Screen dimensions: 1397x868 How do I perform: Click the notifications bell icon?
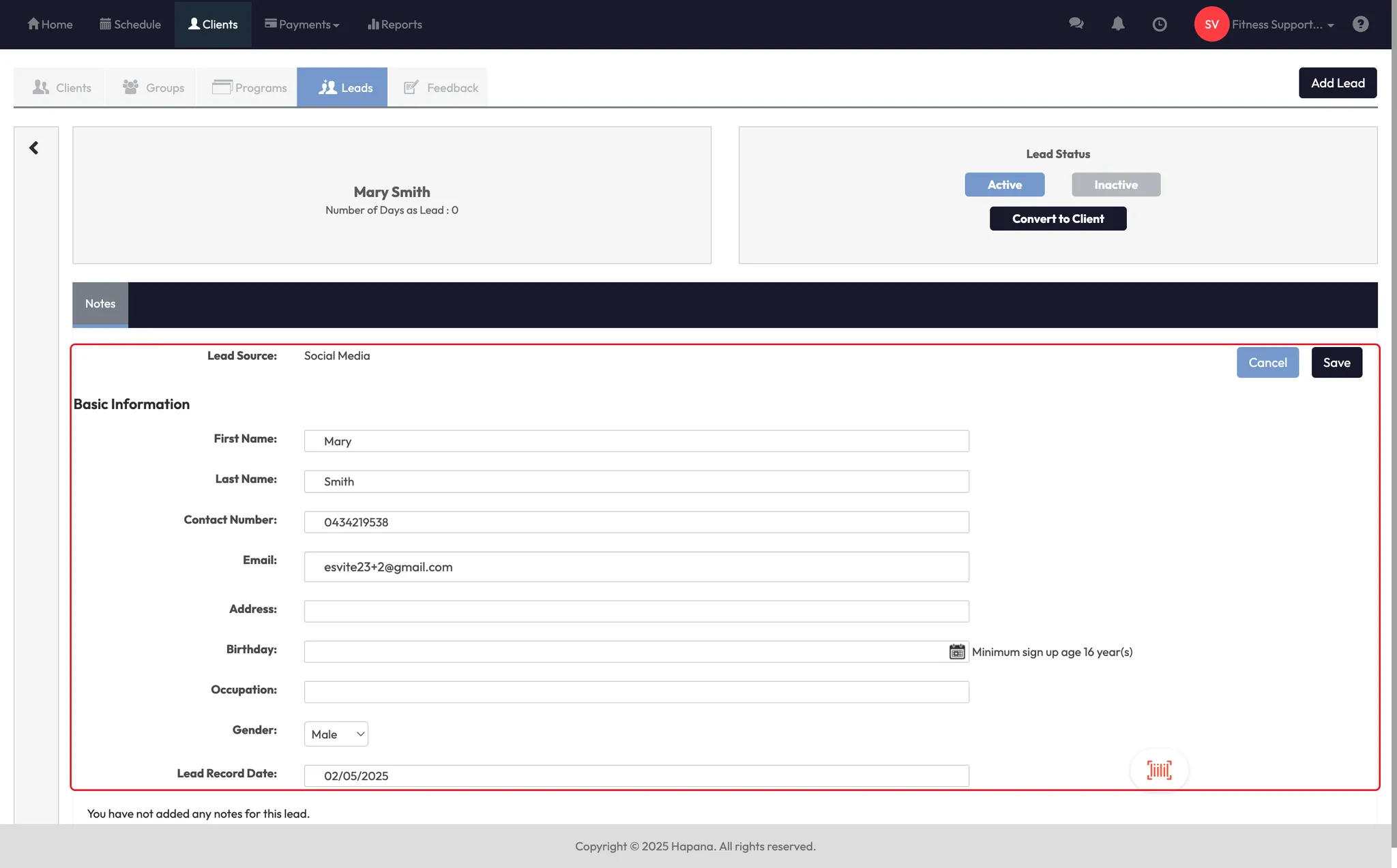(x=1117, y=24)
